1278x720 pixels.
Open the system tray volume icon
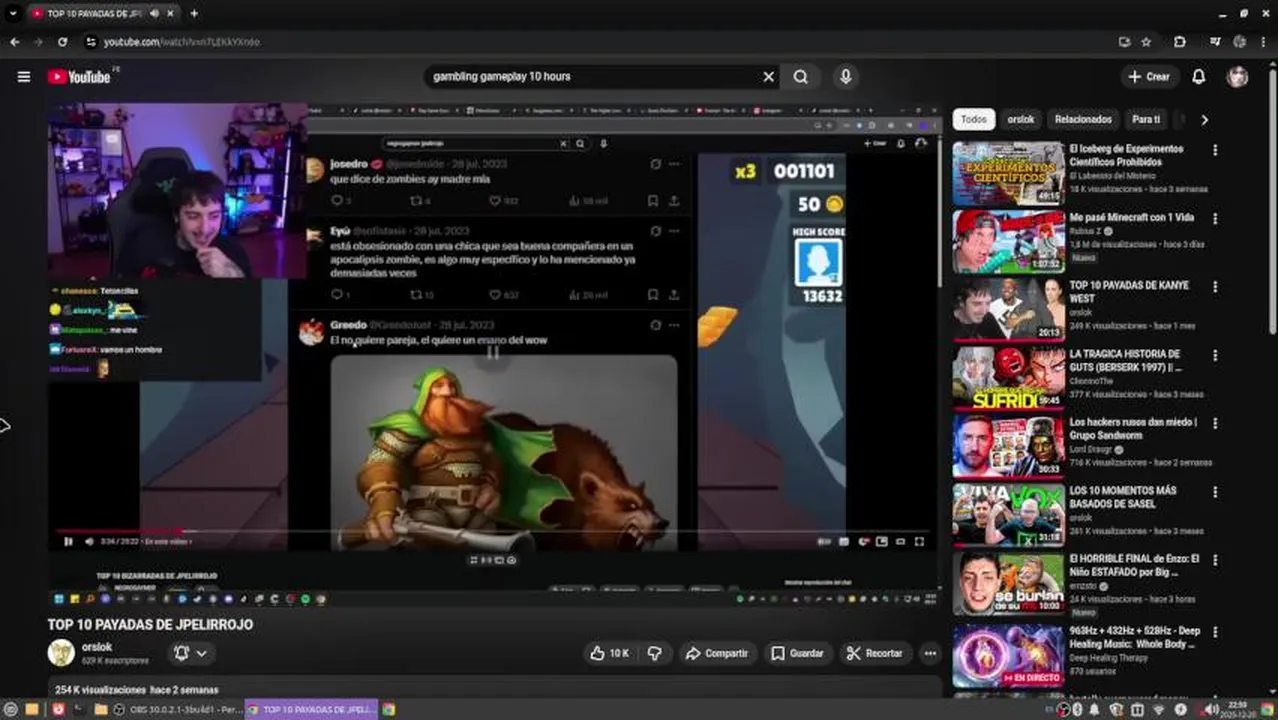coord(1212,710)
